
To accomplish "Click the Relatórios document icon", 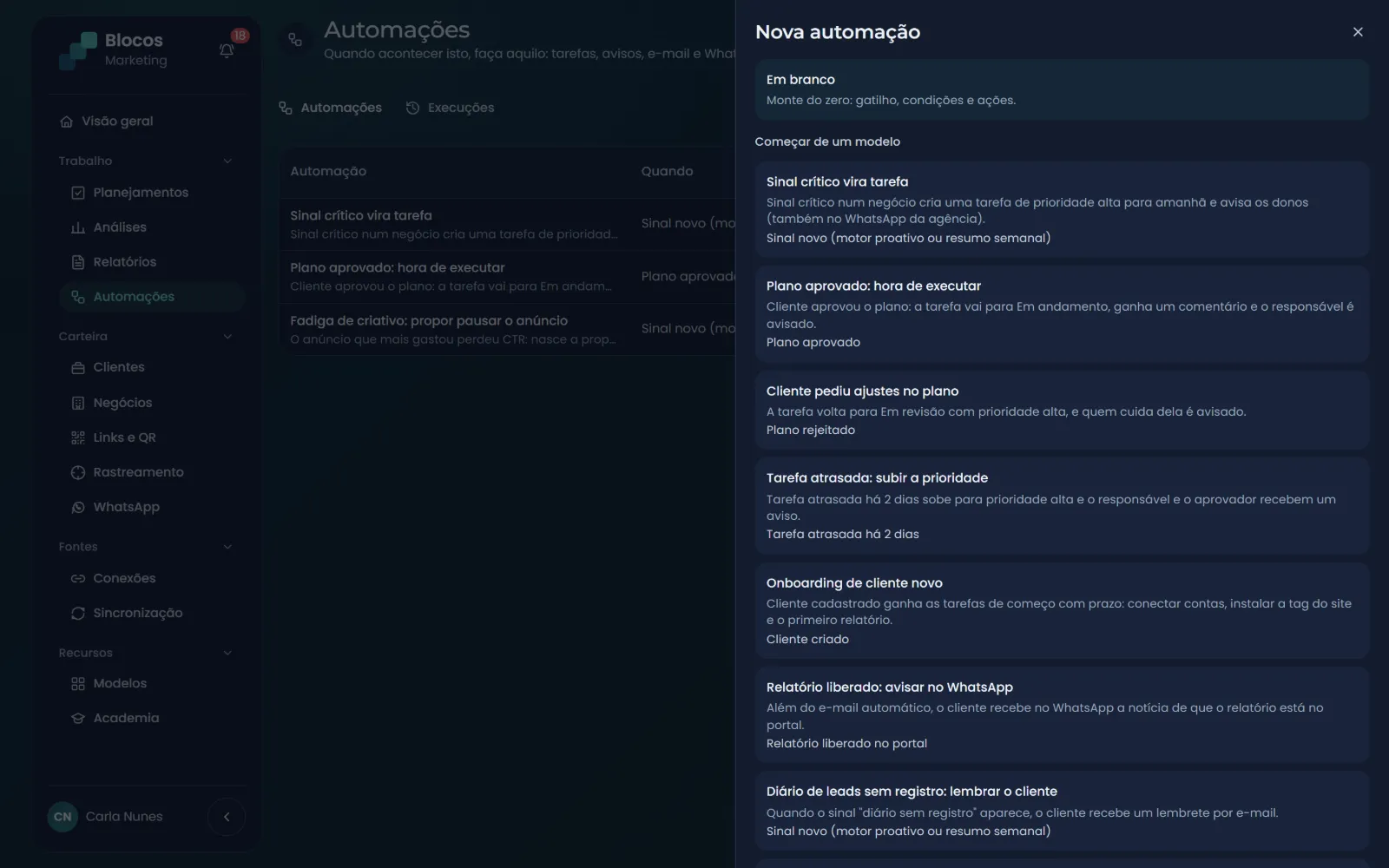I will tap(78, 262).
